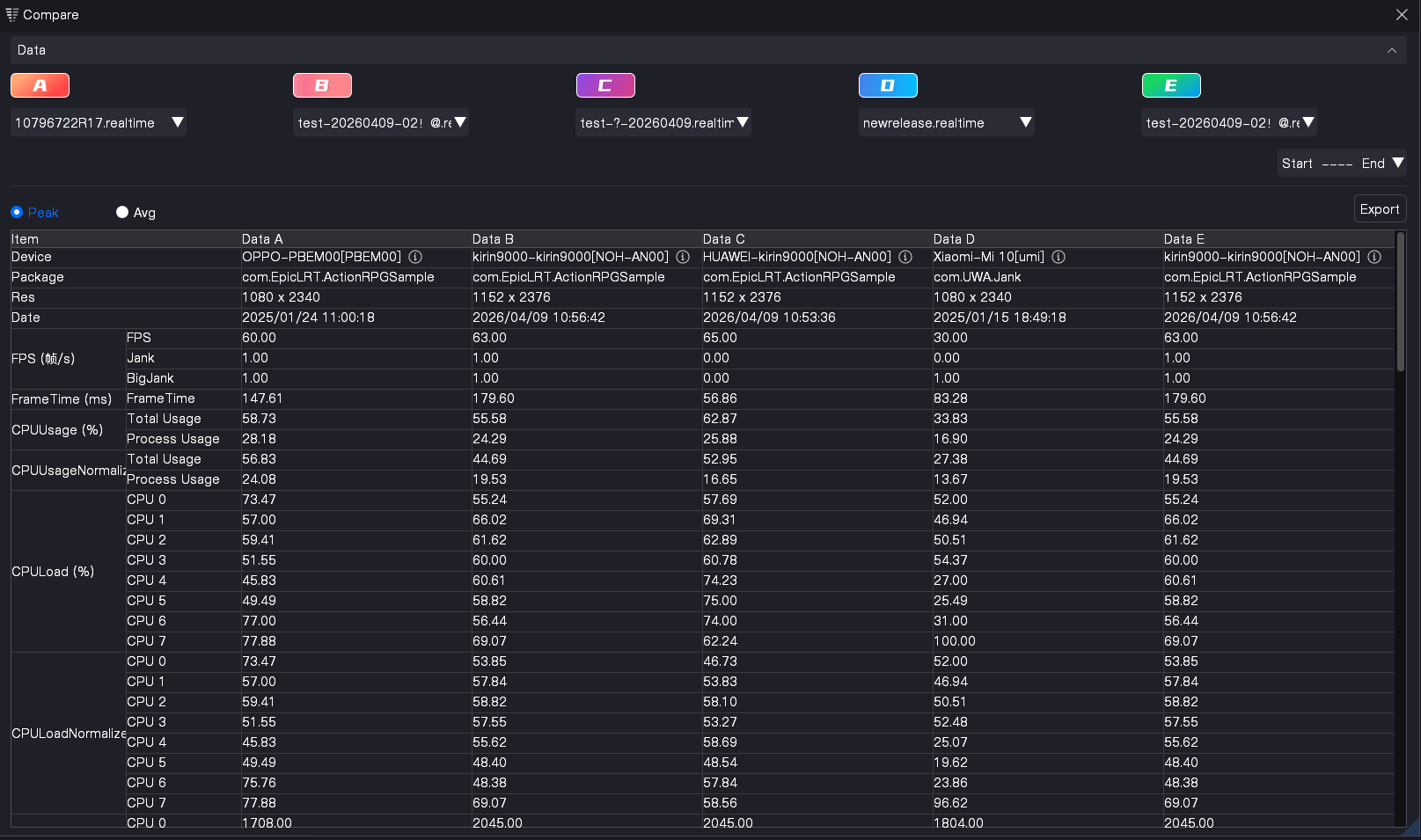Click the orange Data A badge

[x=40, y=85]
